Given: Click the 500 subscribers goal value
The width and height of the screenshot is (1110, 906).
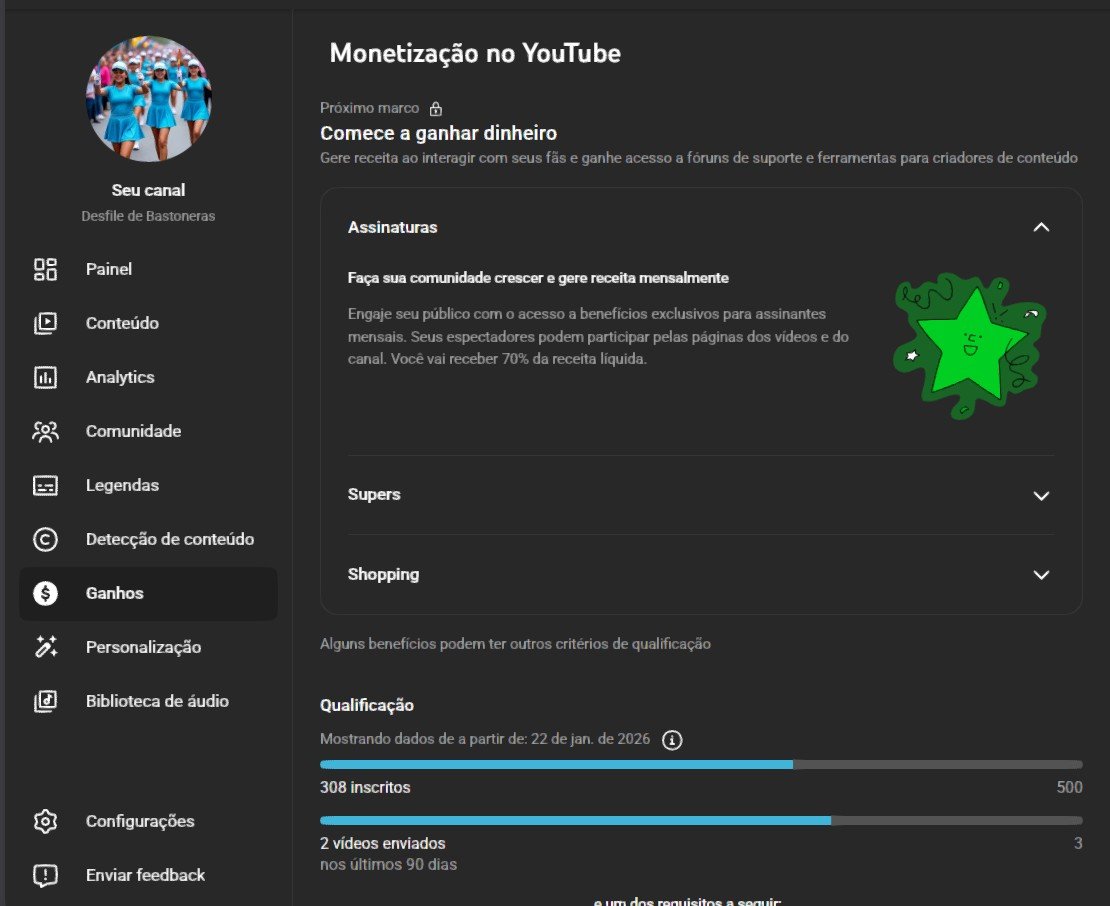Looking at the screenshot, I should coord(1069,787).
